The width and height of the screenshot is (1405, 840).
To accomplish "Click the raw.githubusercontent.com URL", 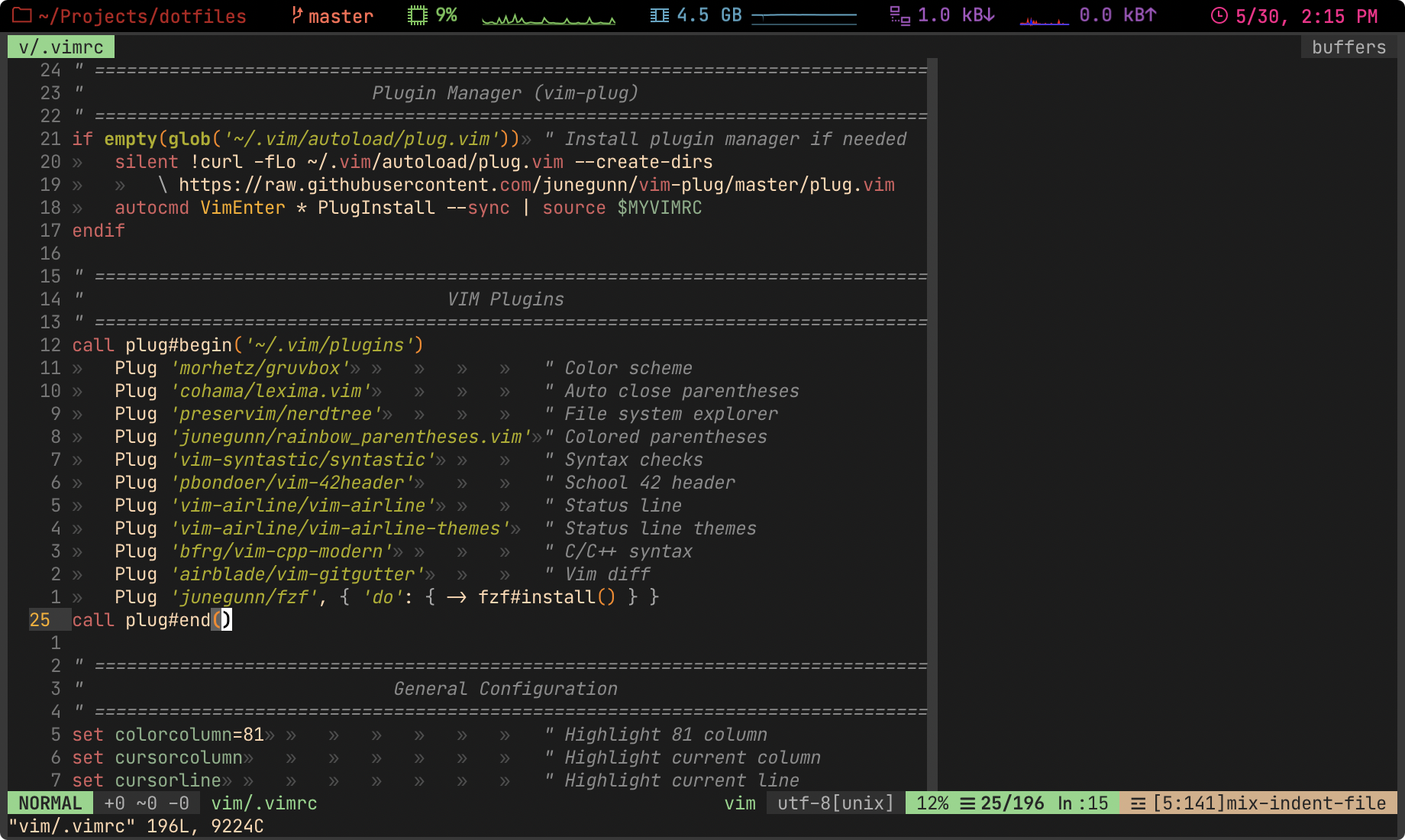I will point(536,185).
